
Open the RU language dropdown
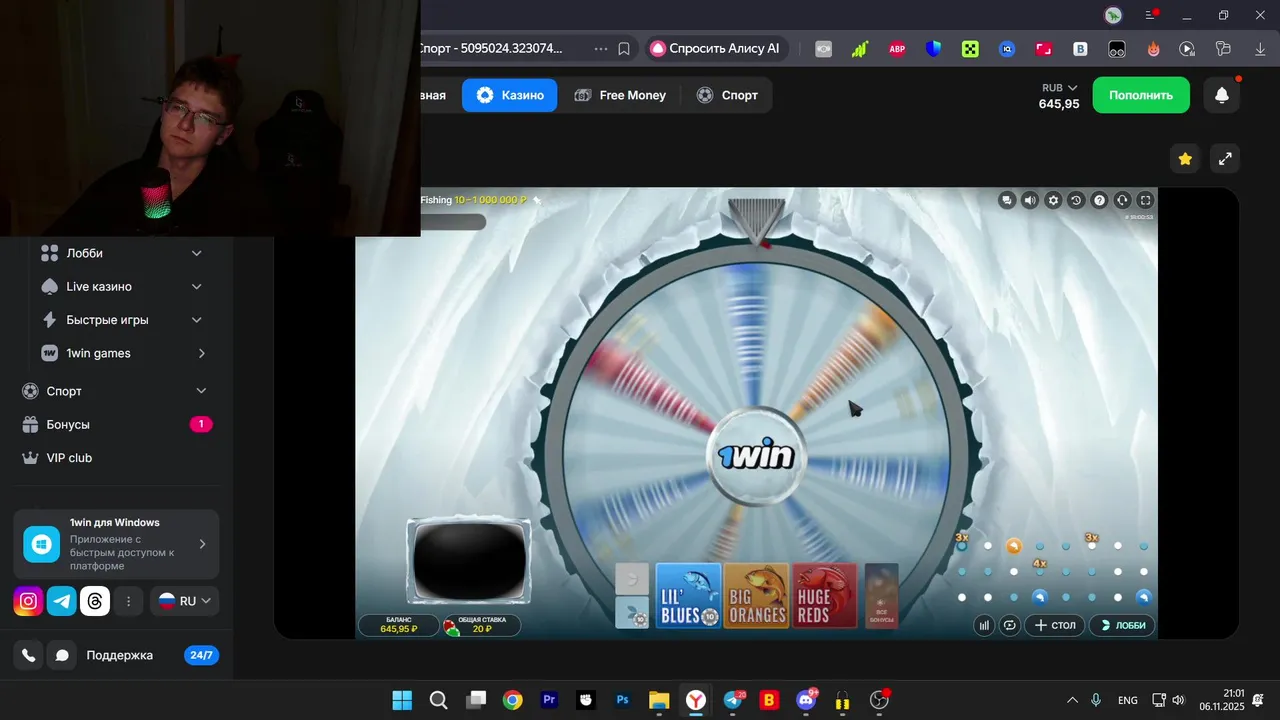[x=185, y=601]
